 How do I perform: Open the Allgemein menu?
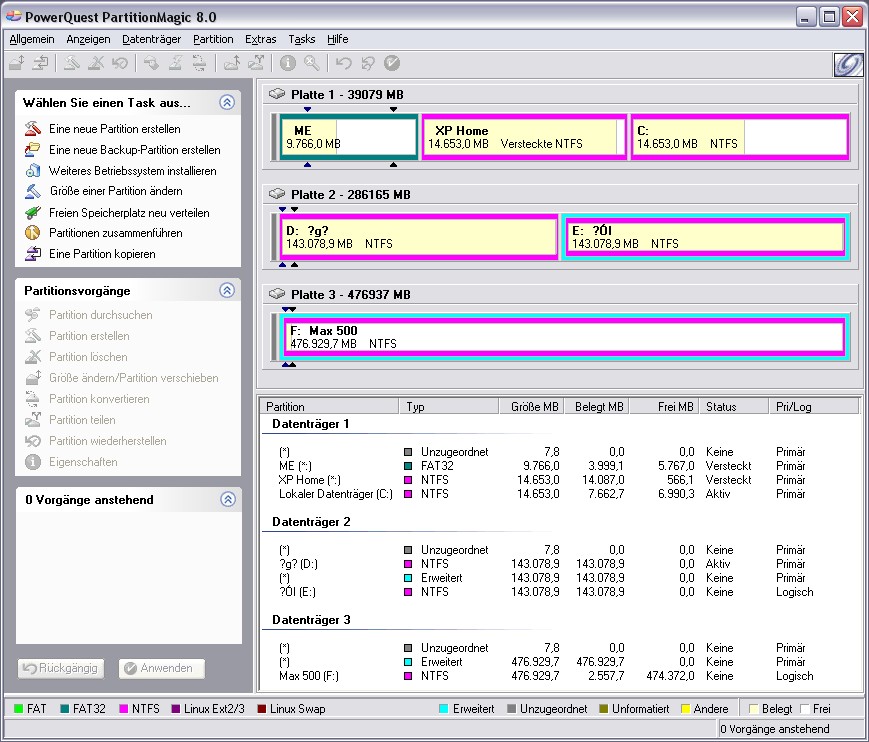32,39
